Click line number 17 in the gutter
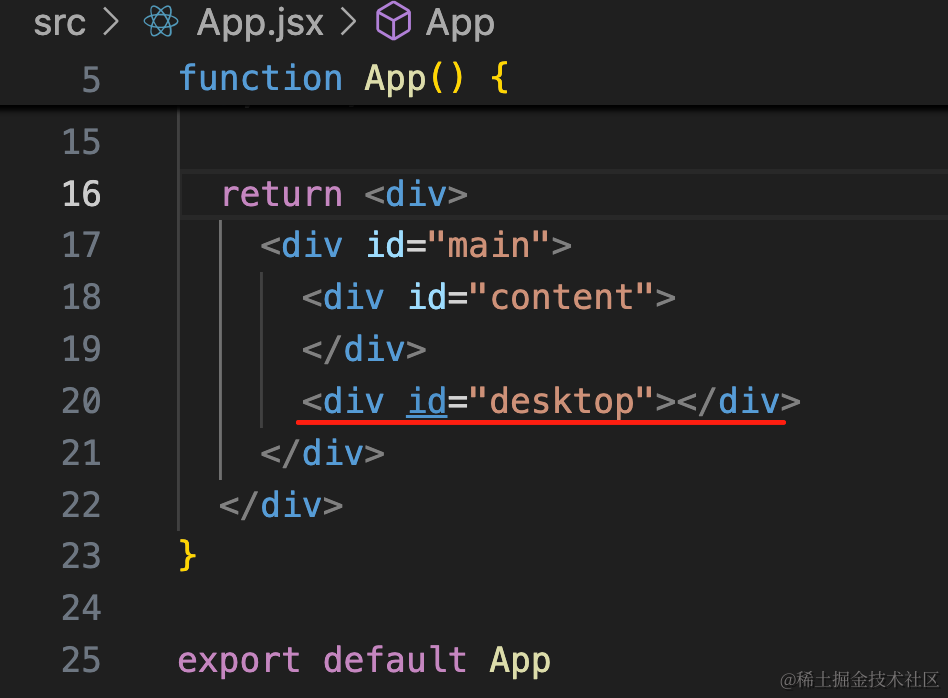Screen dimensions: 948x698 click(x=81, y=246)
